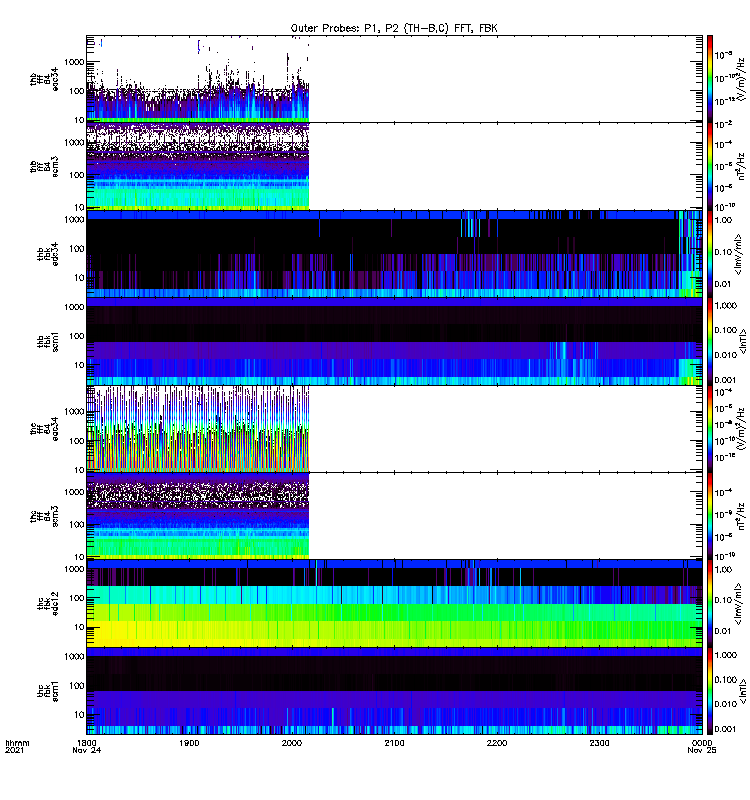The width and height of the screenshot is (750, 800).
Task: Select the thc fbk edc12 spectrogram panel
Action: point(394,604)
